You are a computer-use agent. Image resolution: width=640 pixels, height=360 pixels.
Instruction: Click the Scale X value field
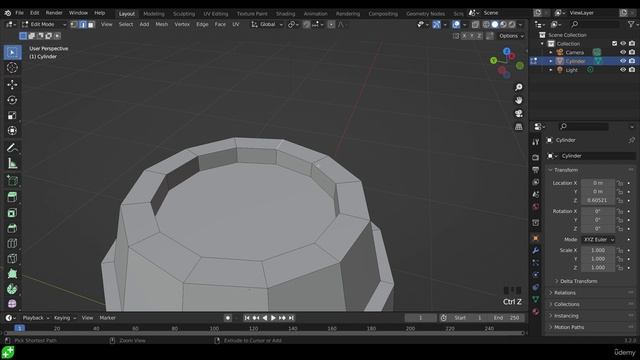(598, 250)
